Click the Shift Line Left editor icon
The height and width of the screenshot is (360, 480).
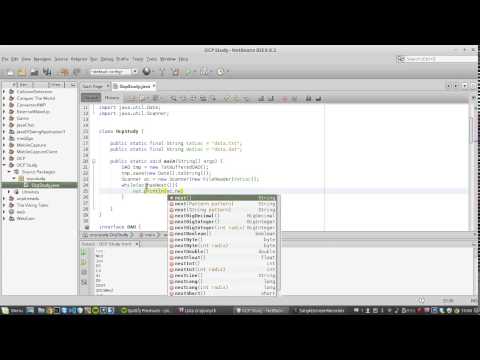[261, 99]
